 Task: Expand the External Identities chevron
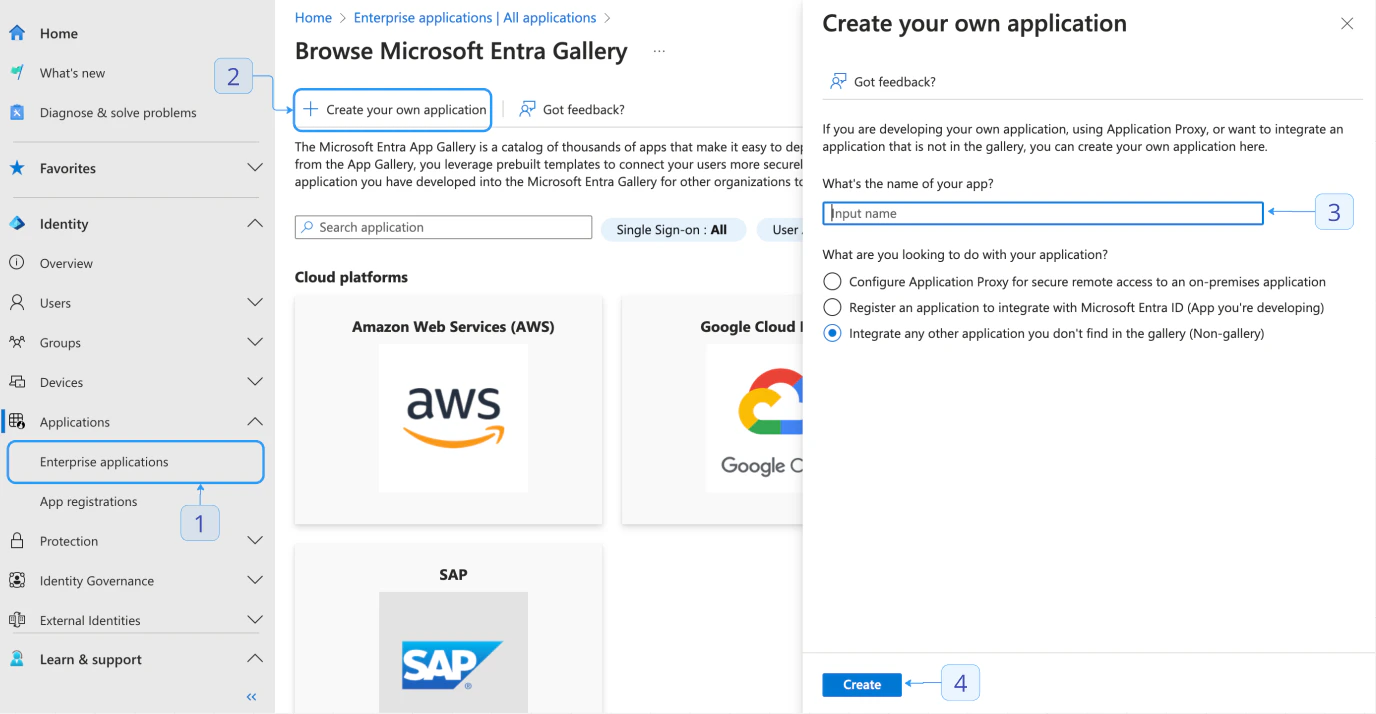pos(255,620)
